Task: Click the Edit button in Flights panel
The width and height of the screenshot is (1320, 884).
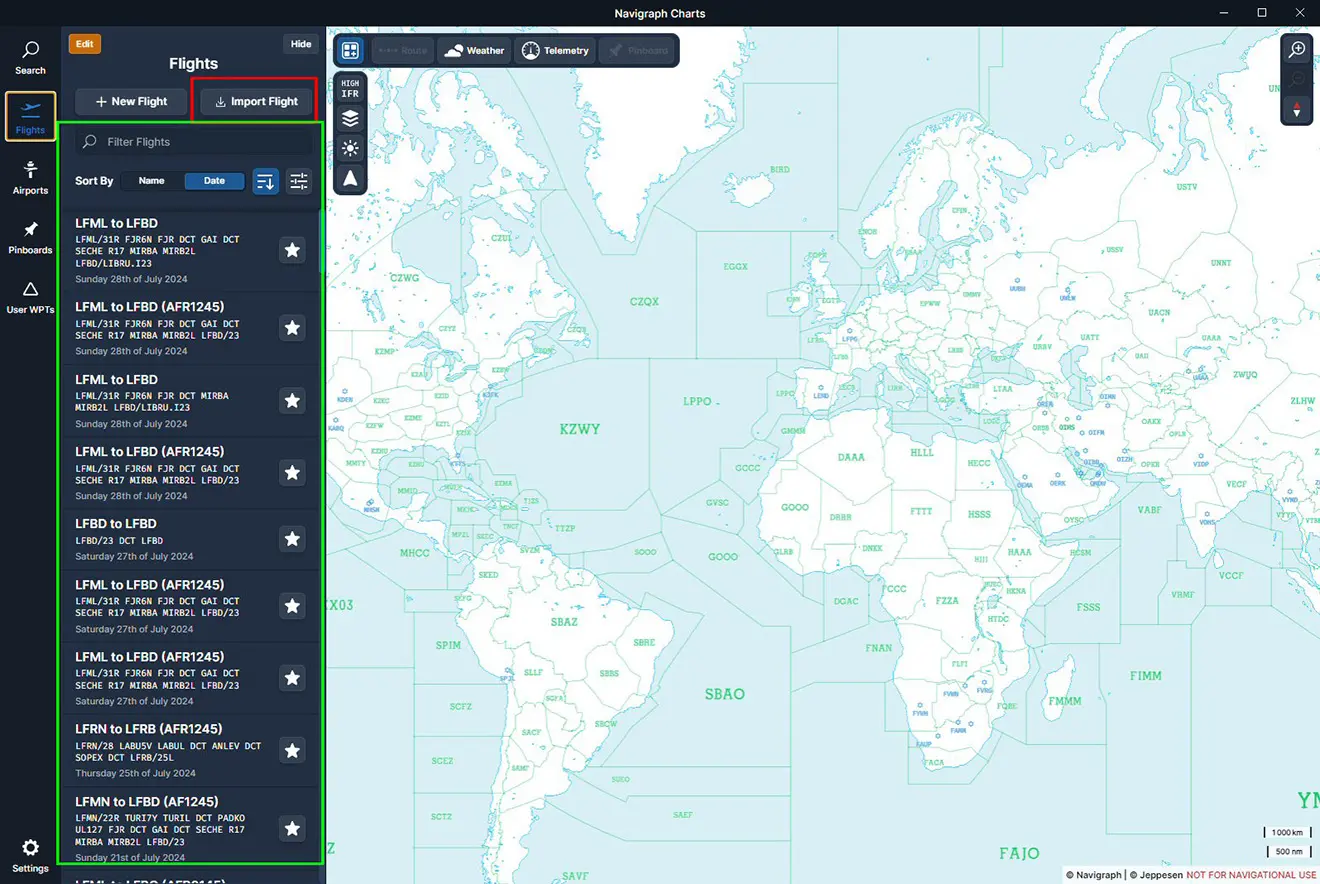Action: [85, 44]
